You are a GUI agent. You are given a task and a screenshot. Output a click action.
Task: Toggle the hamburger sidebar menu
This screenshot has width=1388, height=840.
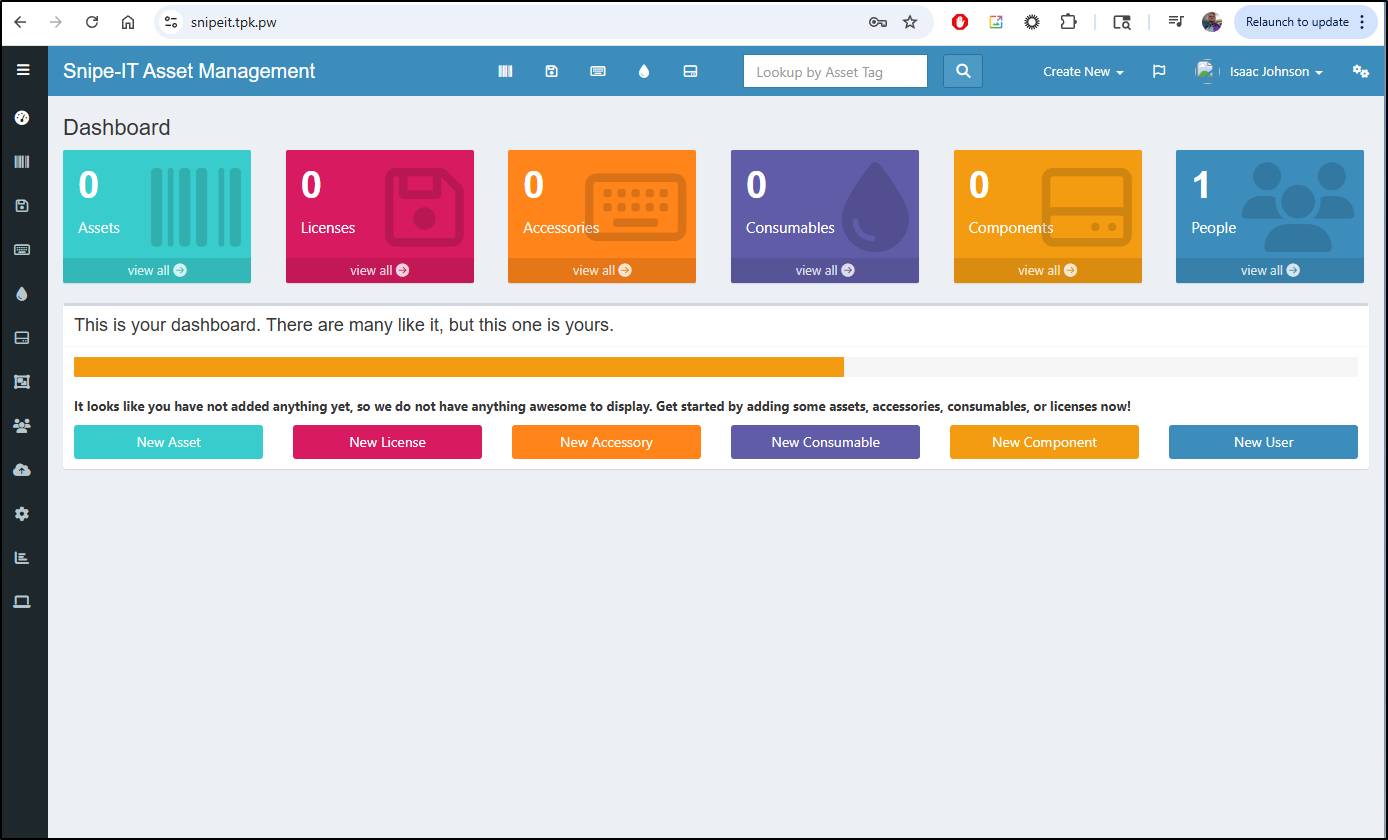[x=23, y=70]
